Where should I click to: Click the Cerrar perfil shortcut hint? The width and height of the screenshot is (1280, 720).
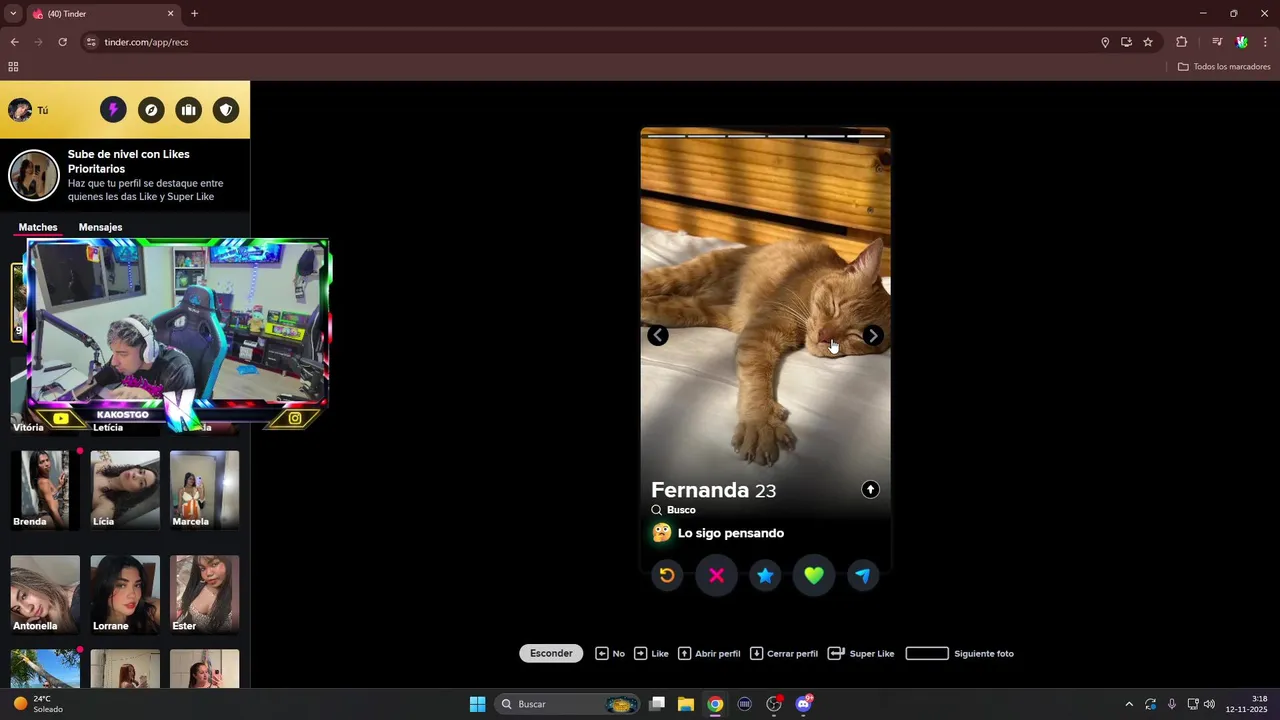point(784,653)
